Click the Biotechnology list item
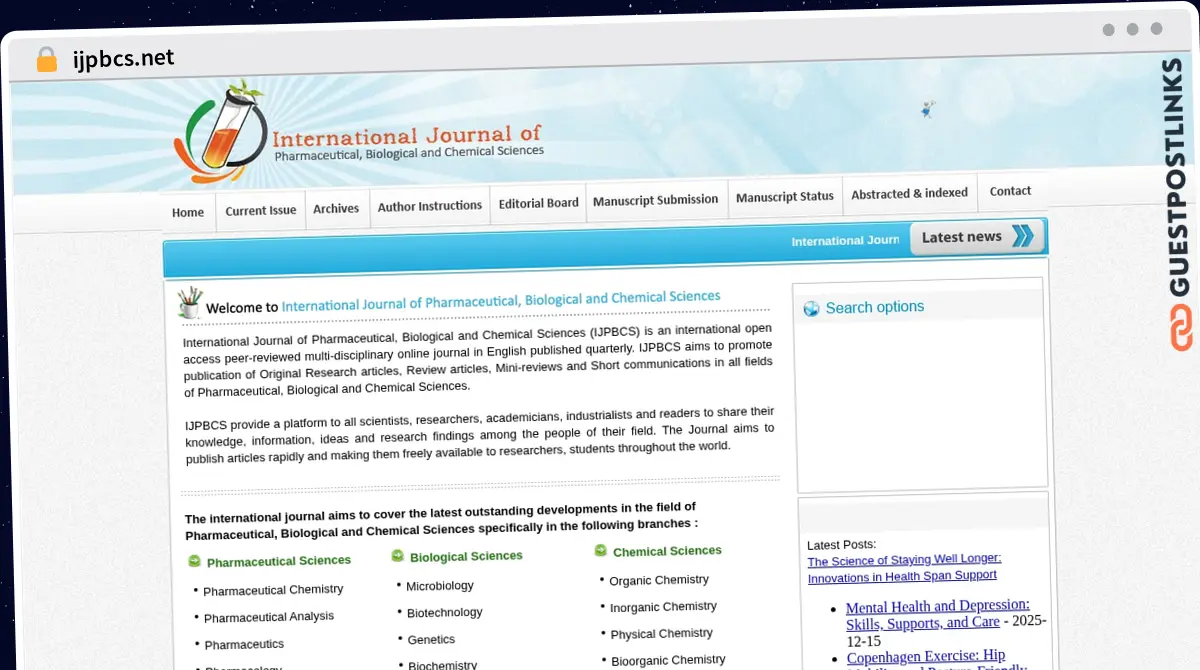The height and width of the screenshot is (670, 1200). point(445,613)
